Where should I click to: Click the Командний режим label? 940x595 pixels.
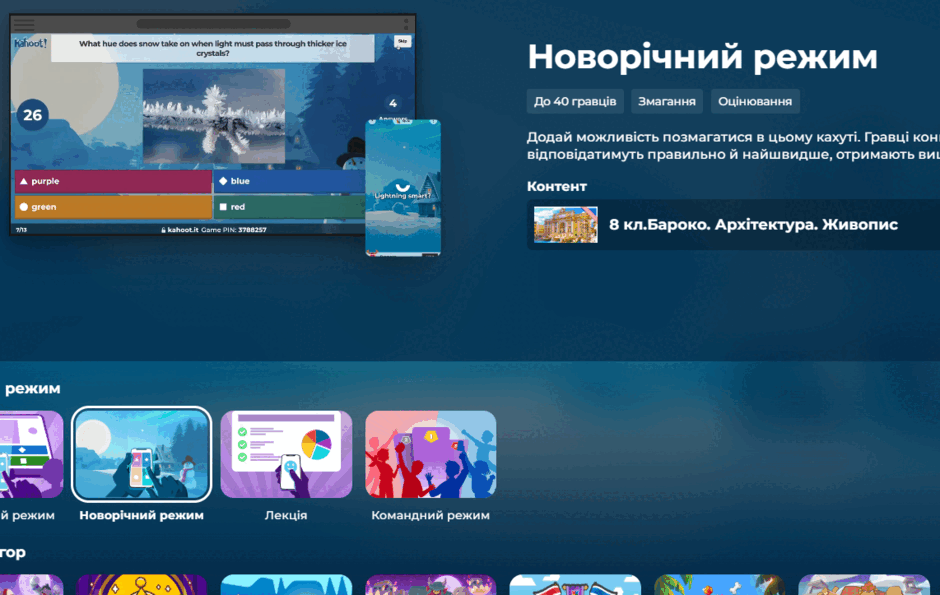click(430, 515)
